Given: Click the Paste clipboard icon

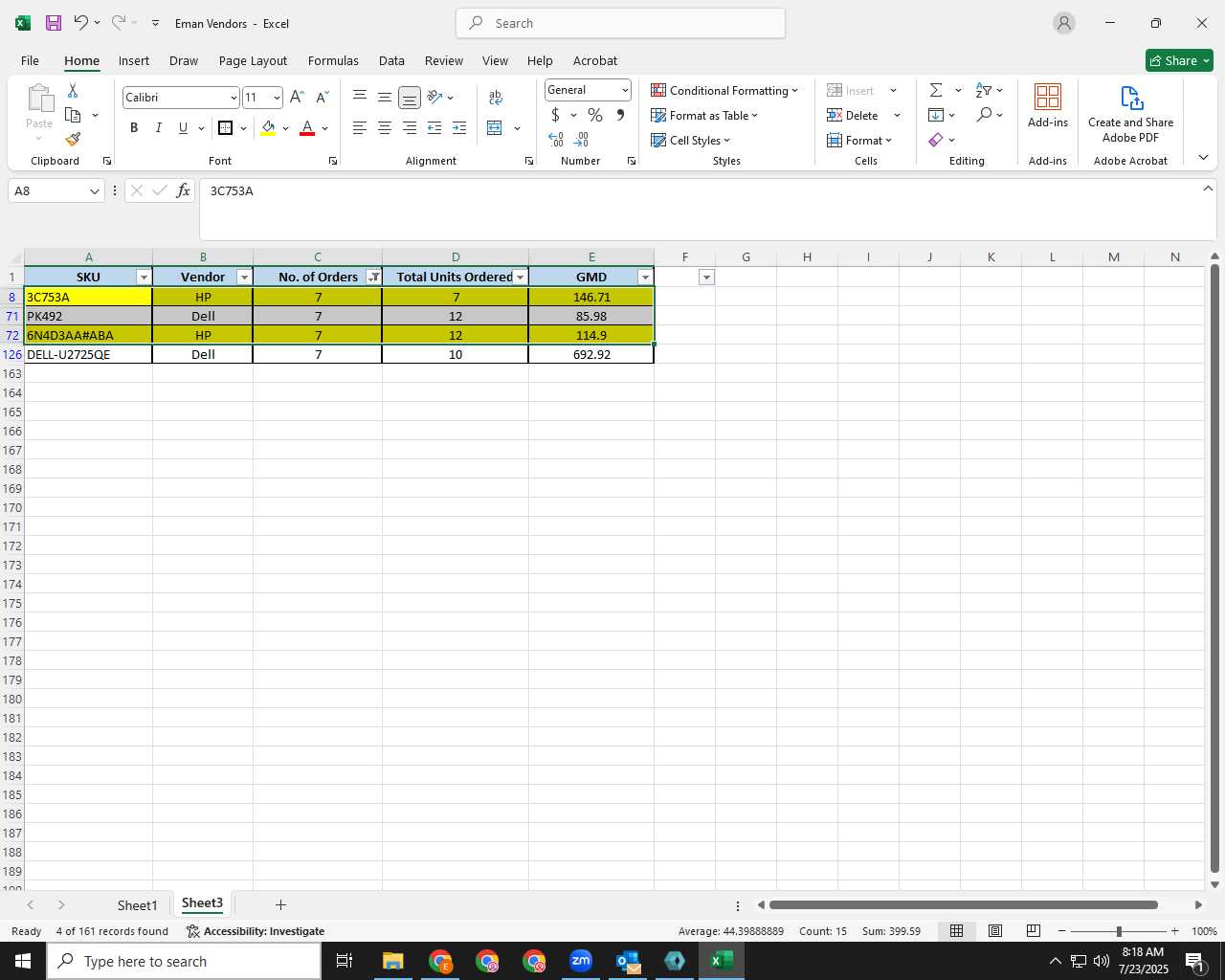Looking at the screenshot, I should coord(39,99).
